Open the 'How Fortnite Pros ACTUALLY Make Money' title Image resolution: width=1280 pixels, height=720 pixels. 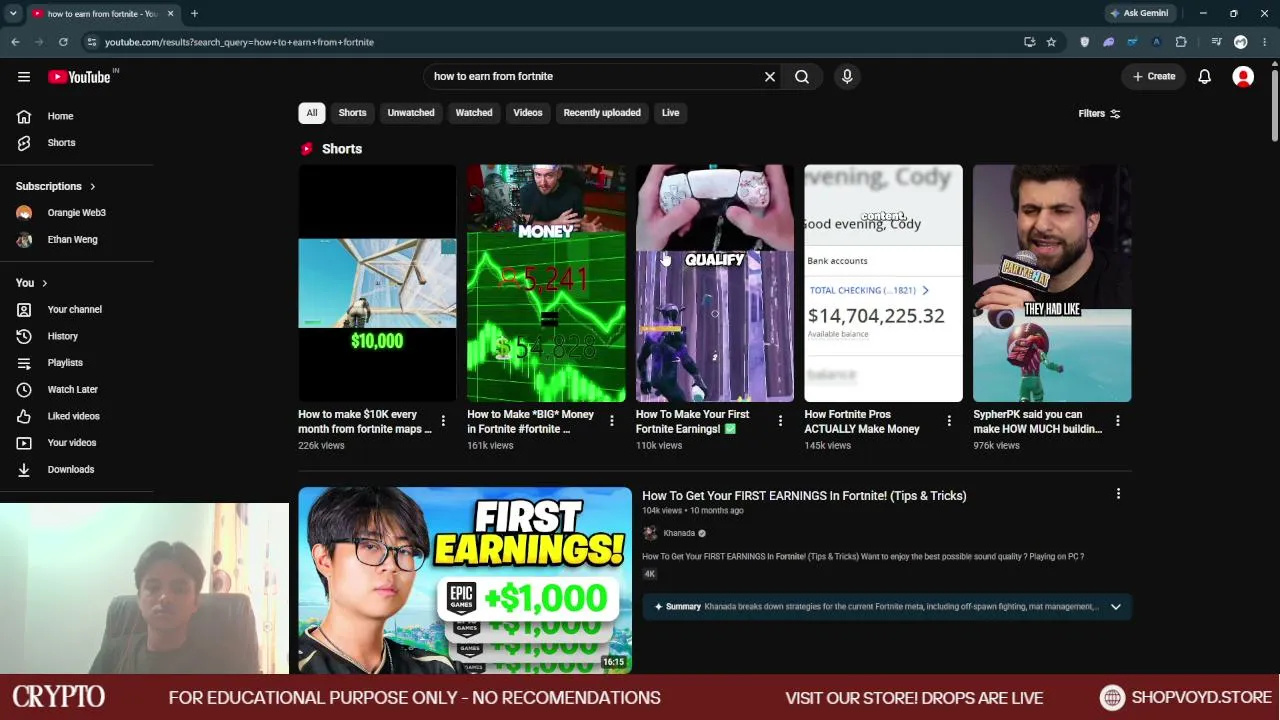862,421
